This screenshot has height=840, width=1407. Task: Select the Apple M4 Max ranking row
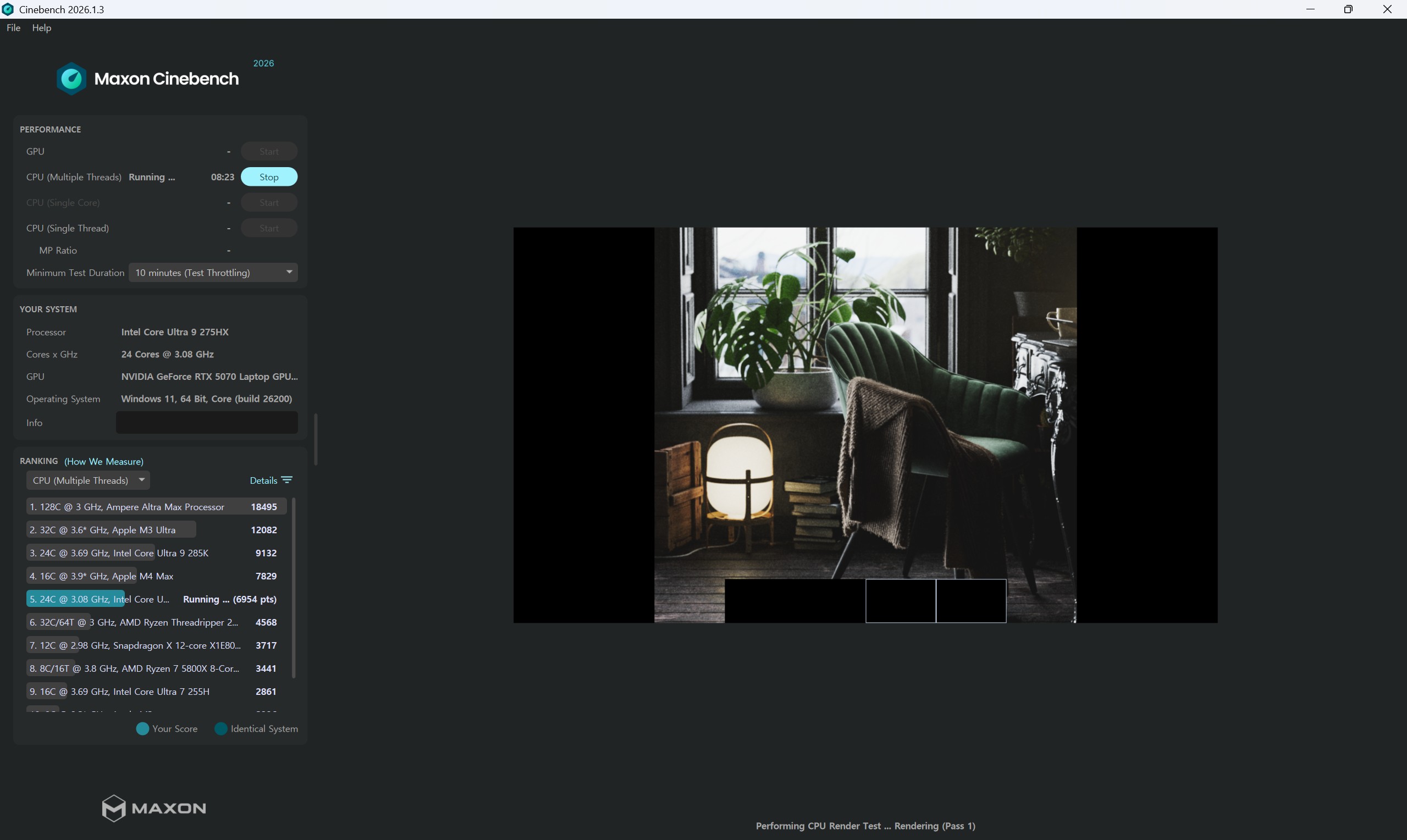click(x=156, y=576)
